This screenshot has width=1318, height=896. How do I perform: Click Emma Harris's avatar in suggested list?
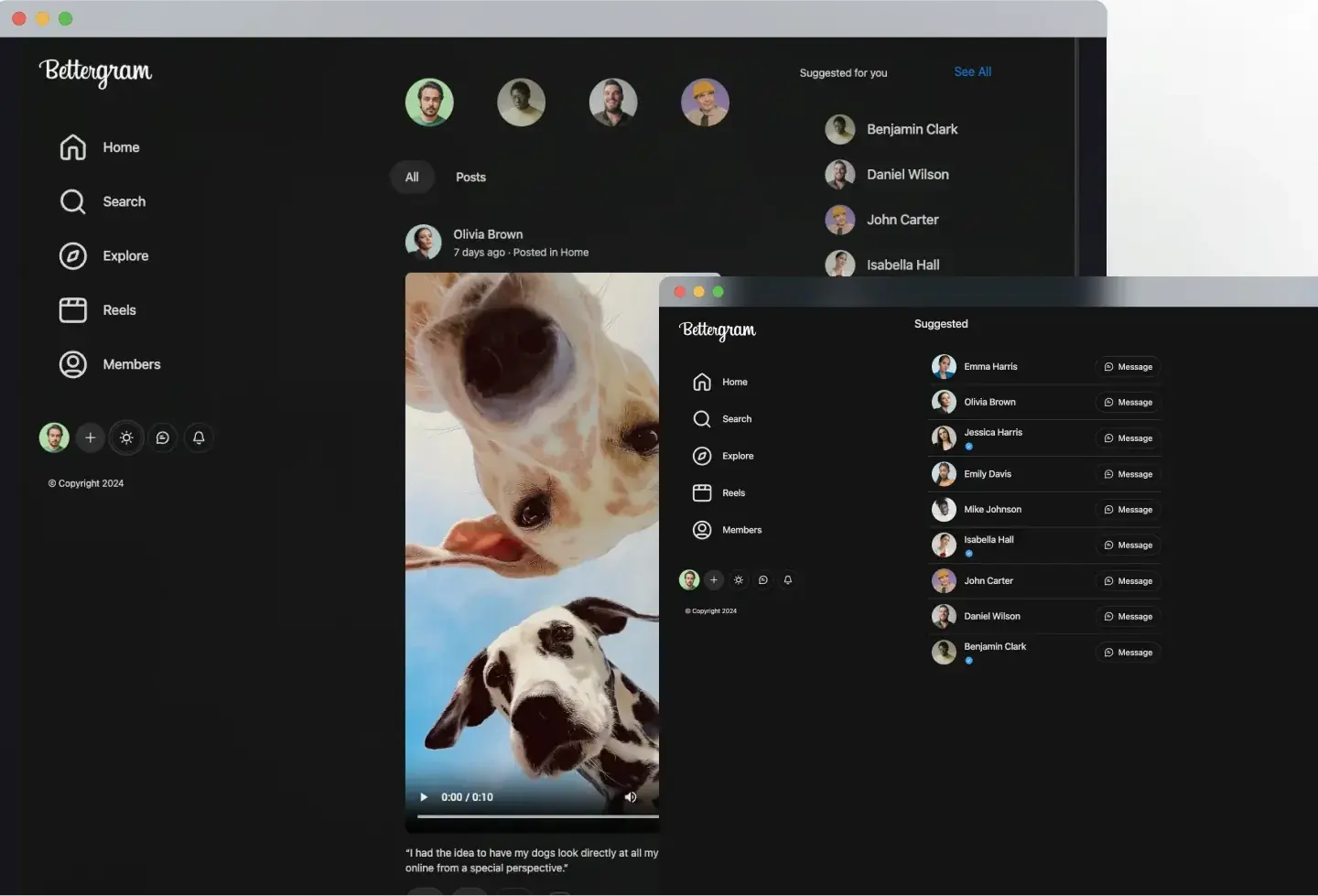944,367
